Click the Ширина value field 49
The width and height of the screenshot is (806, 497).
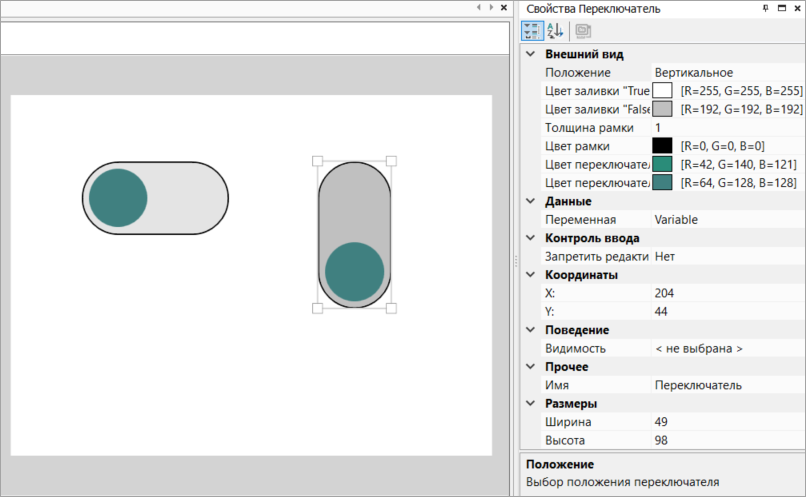point(727,422)
